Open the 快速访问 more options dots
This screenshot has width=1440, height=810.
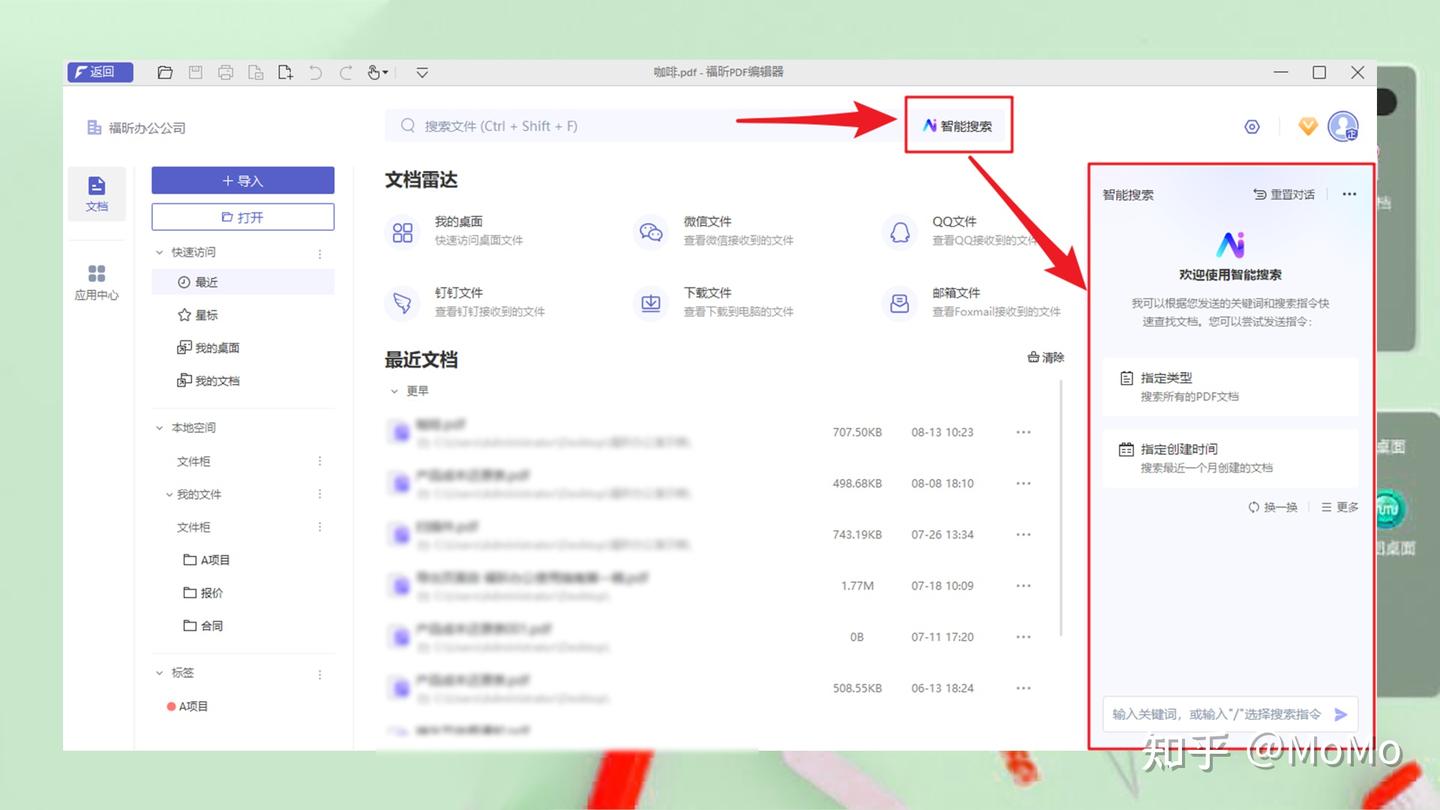click(320, 254)
